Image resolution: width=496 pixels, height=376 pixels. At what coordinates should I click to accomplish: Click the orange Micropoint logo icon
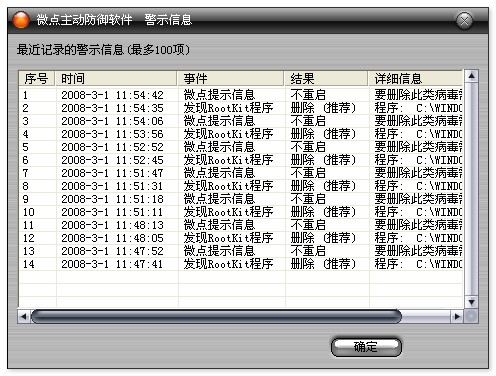click(21, 20)
